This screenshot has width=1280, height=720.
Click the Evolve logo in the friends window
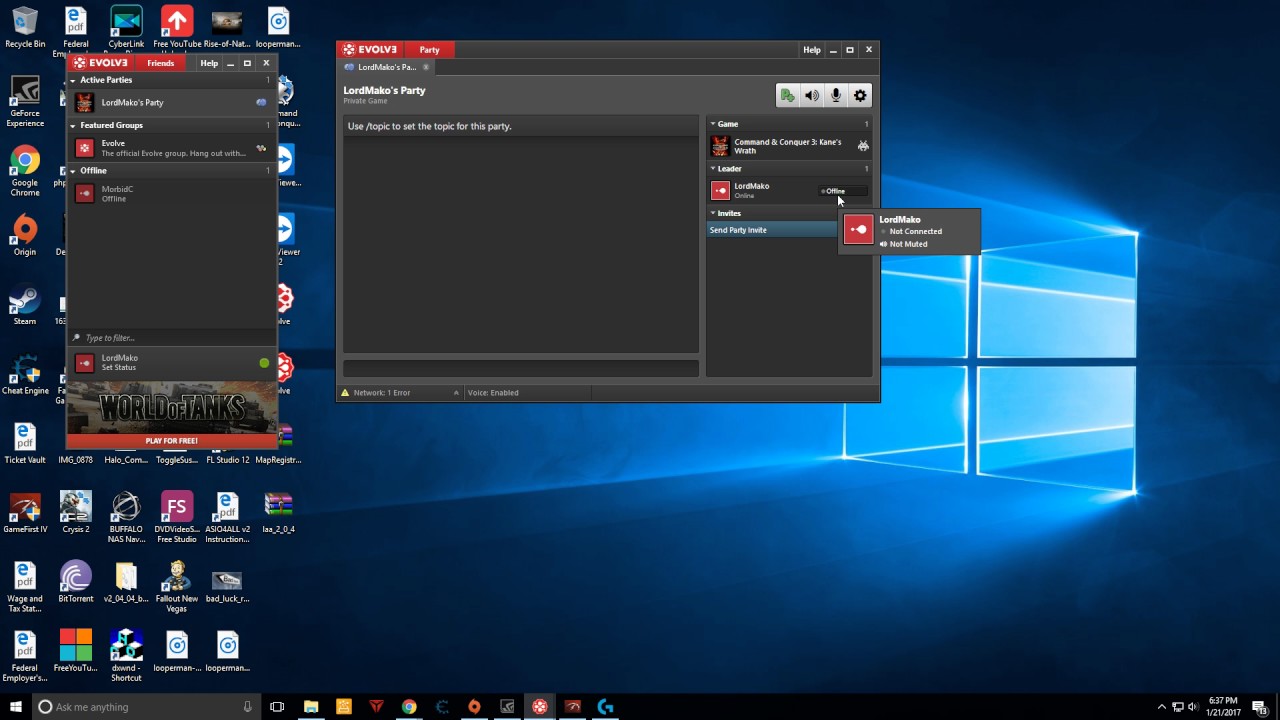[x=101, y=63]
